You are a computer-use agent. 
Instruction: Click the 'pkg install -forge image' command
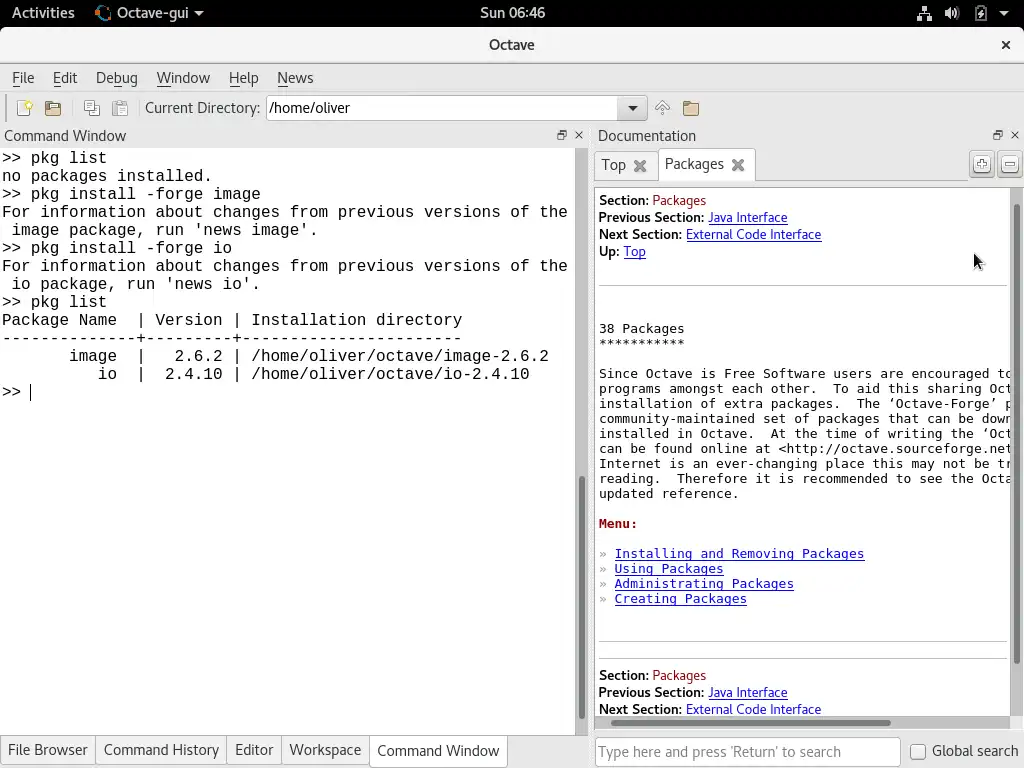coord(146,194)
